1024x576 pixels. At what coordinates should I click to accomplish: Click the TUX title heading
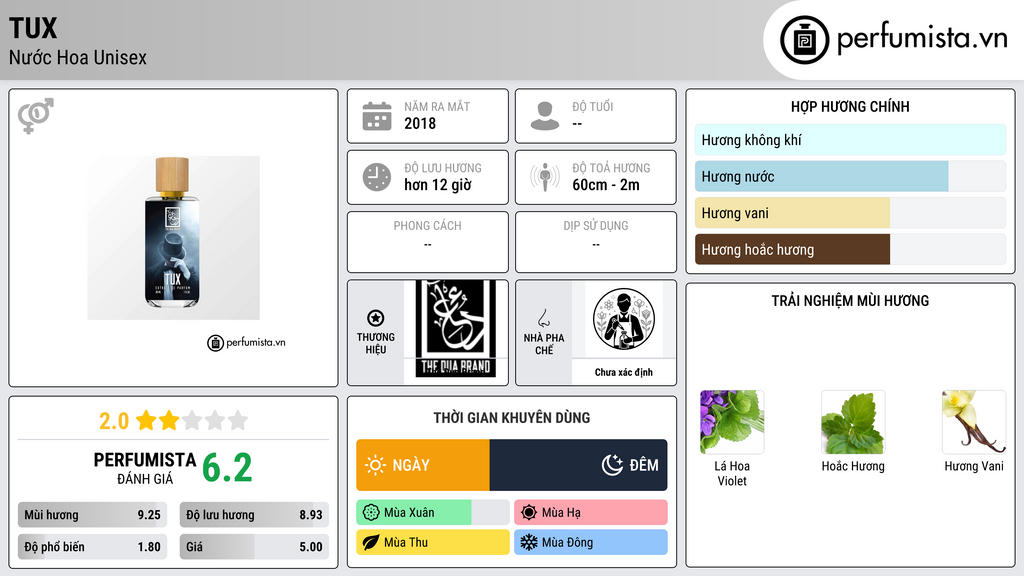[x=33, y=28]
